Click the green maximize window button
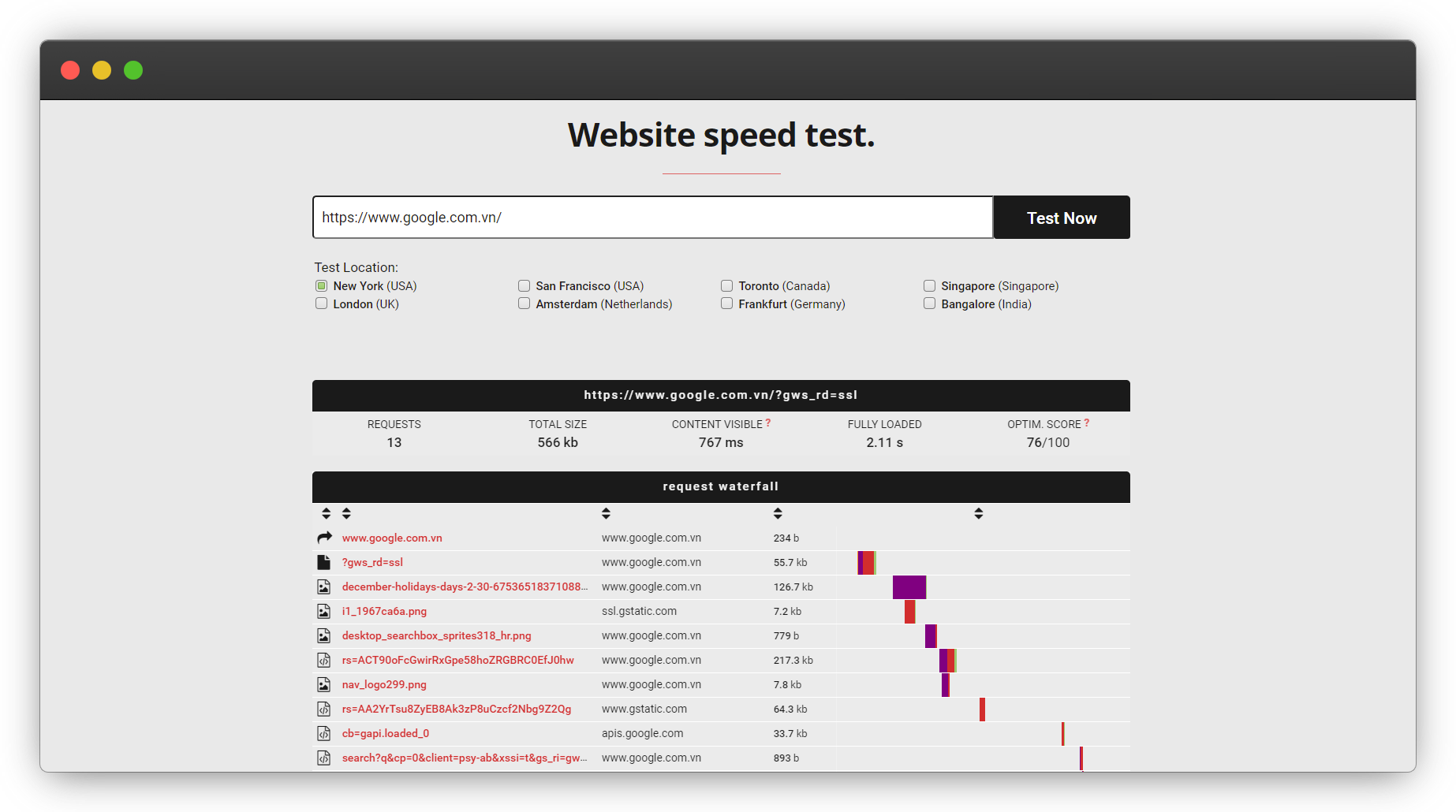This screenshot has width=1456, height=812. click(x=133, y=70)
